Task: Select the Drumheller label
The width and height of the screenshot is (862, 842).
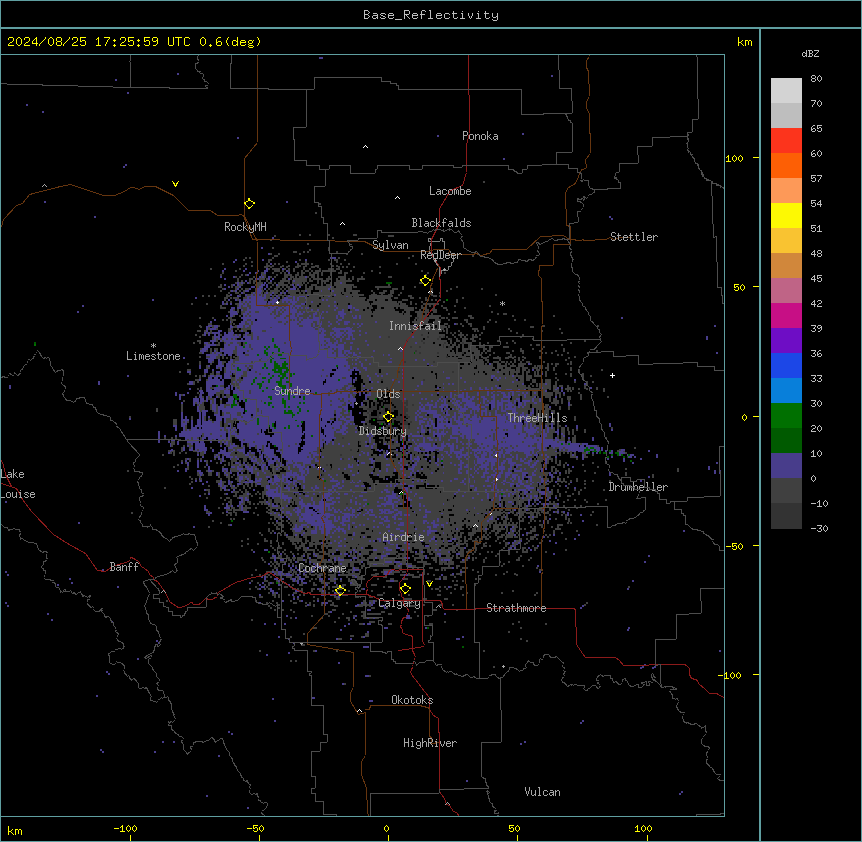Action: (638, 487)
